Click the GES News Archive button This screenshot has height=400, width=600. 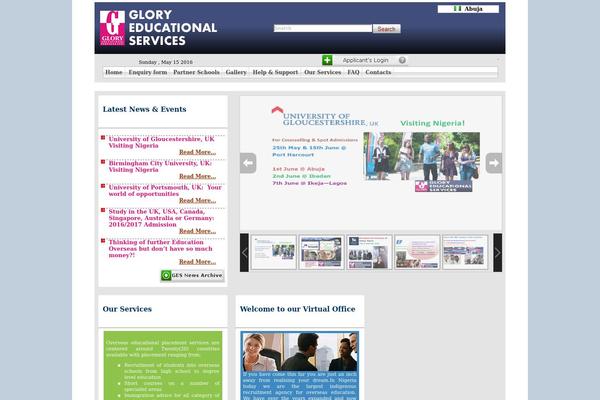tap(192, 275)
